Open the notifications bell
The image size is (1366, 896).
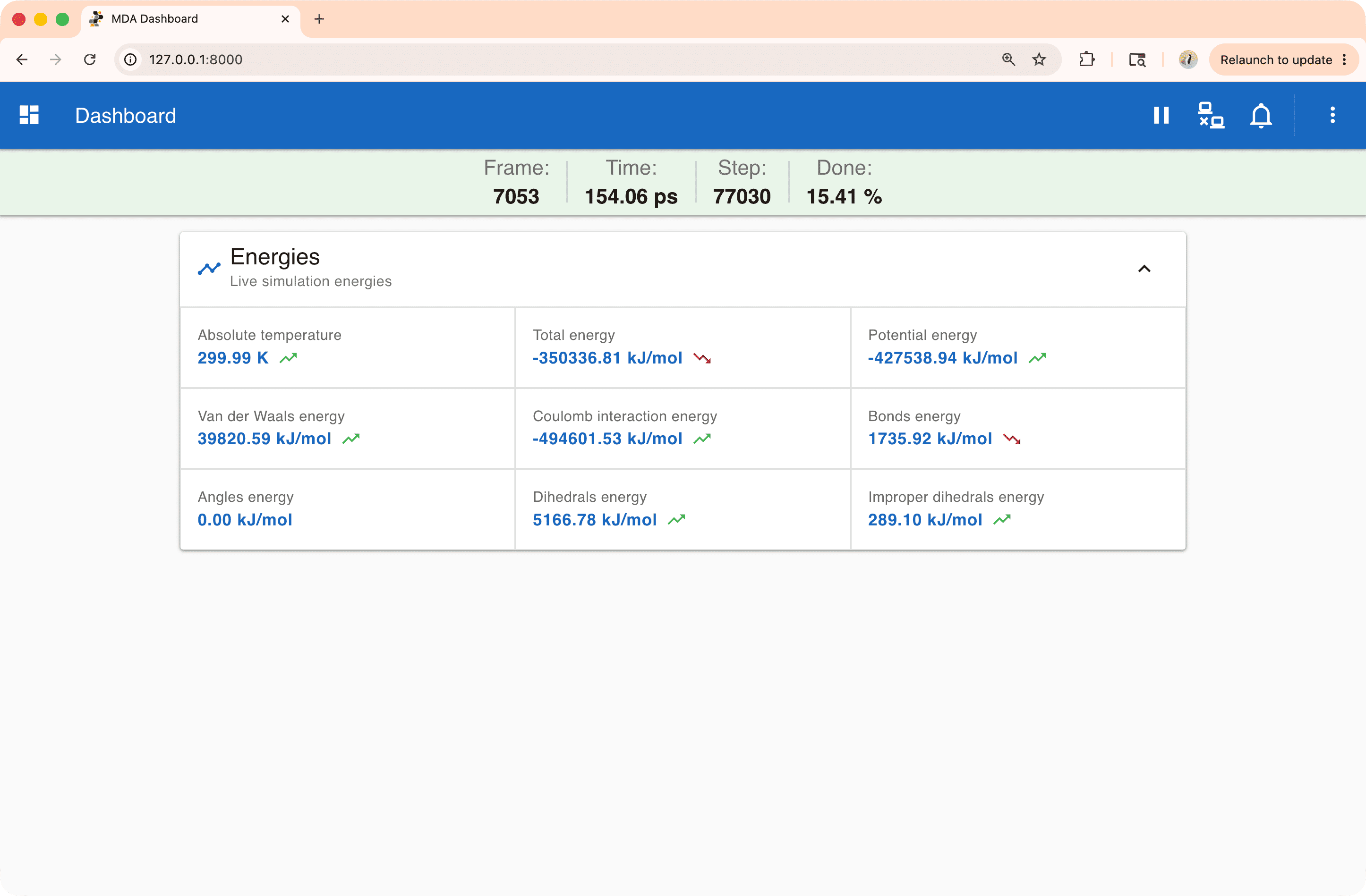click(x=1261, y=116)
